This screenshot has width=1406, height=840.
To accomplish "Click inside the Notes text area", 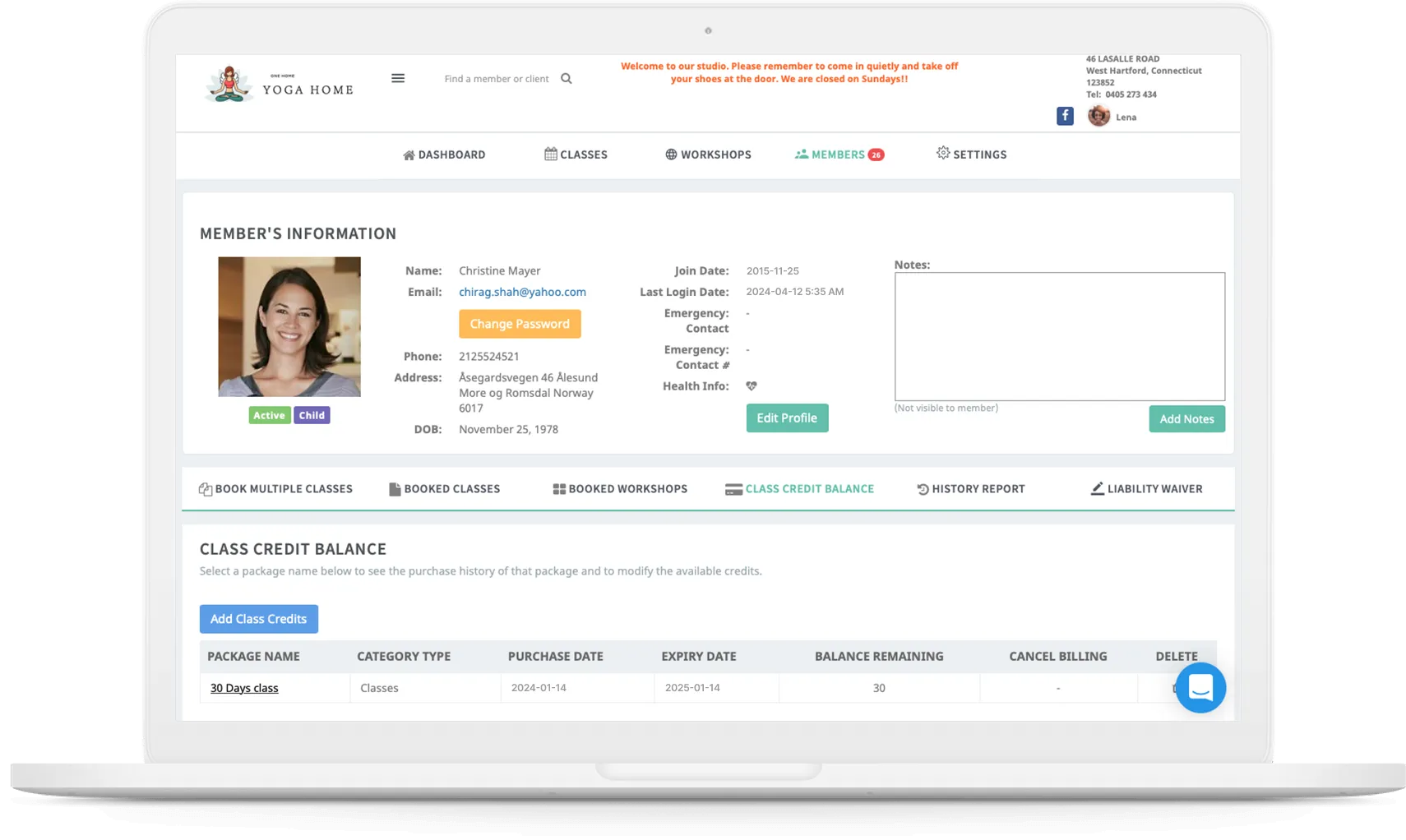I will click(1059, 335).
